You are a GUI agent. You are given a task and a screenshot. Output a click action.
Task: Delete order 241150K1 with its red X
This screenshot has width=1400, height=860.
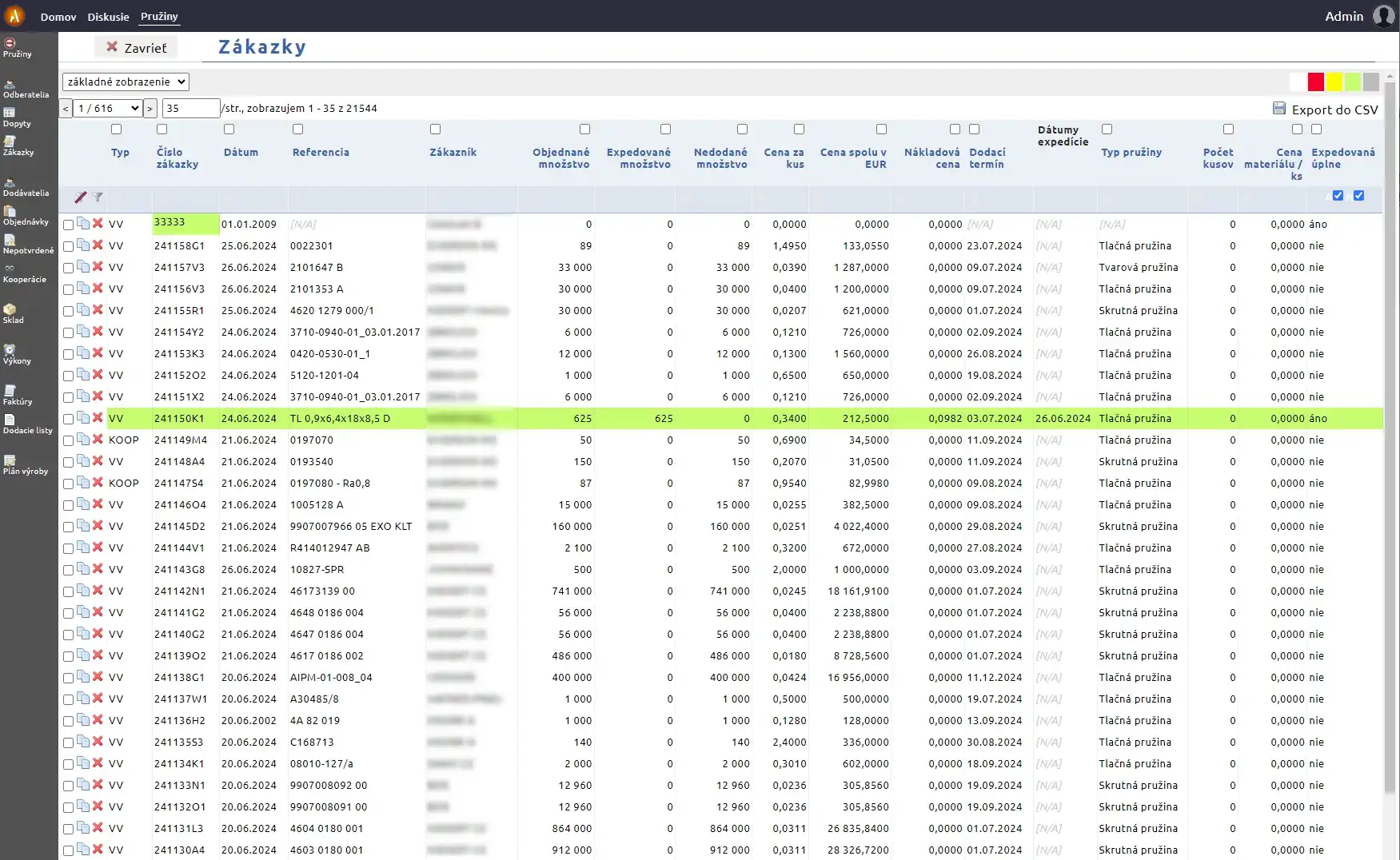click(x=98, y=418)
